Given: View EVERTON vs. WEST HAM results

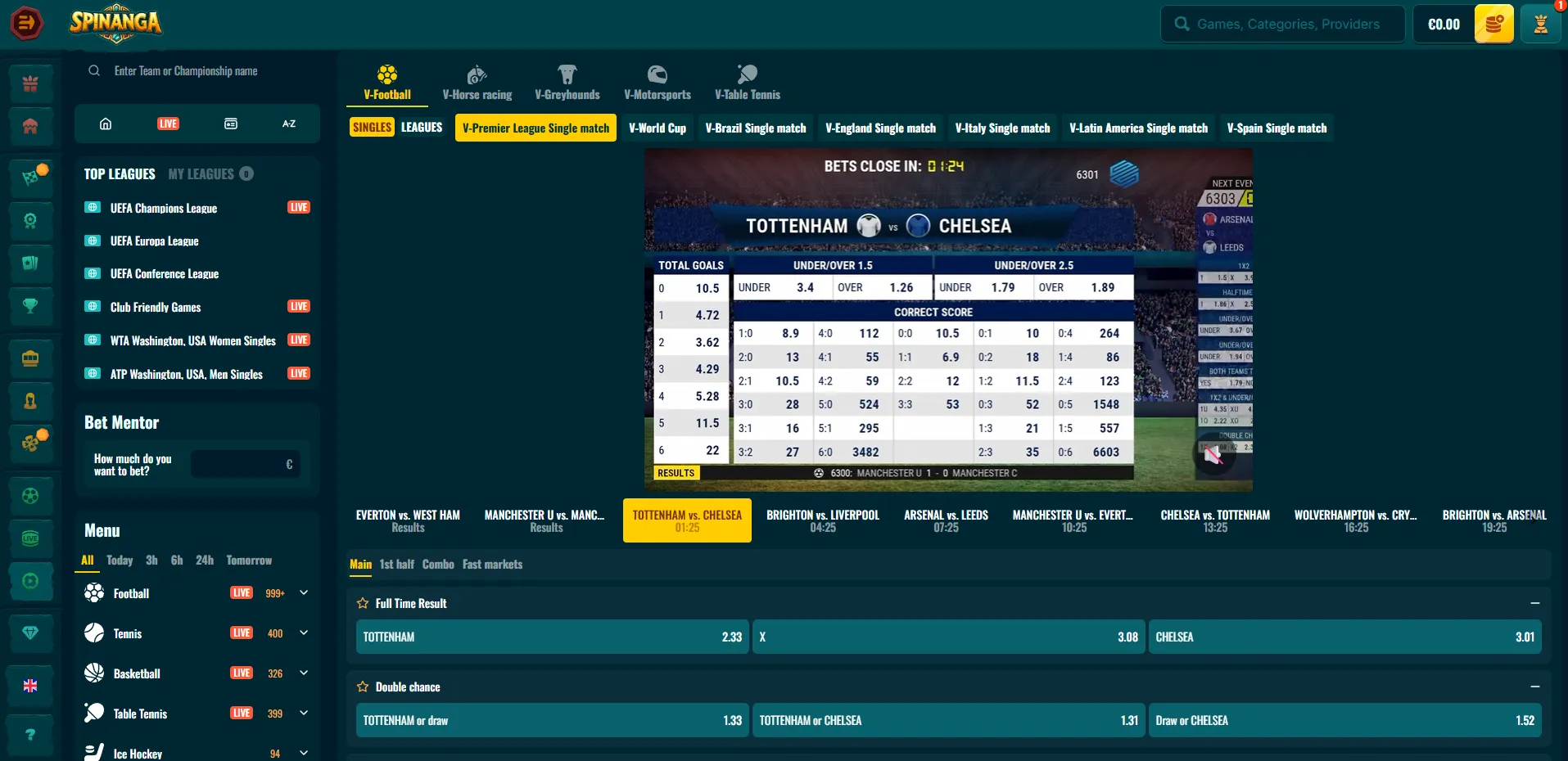Looking at the screenshot, I should (x=408, y=520).
